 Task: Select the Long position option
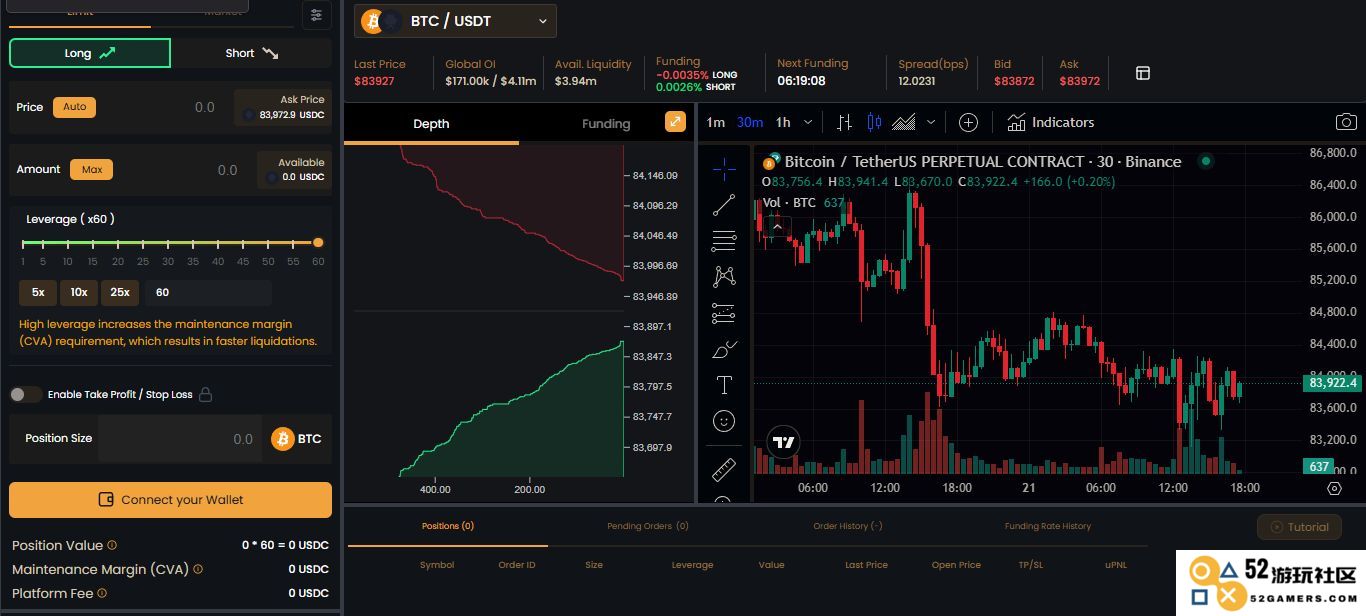[90, 53]
